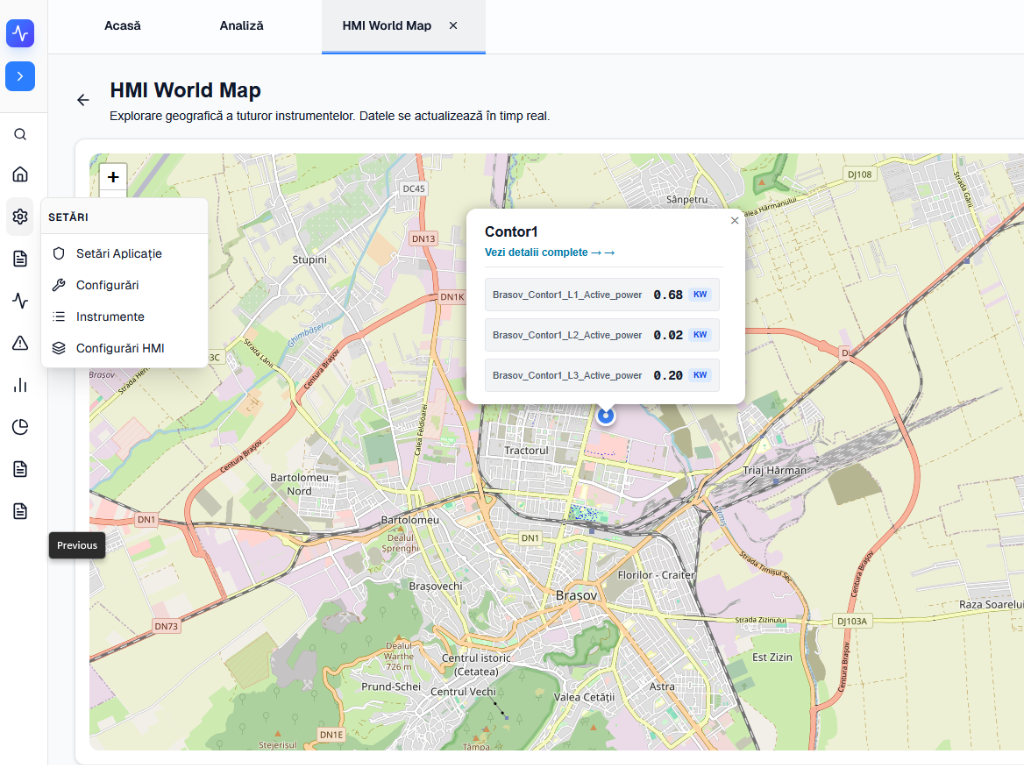Click the Contor1 popup title
Viewport: 1024px width, 765px height.
511,232
